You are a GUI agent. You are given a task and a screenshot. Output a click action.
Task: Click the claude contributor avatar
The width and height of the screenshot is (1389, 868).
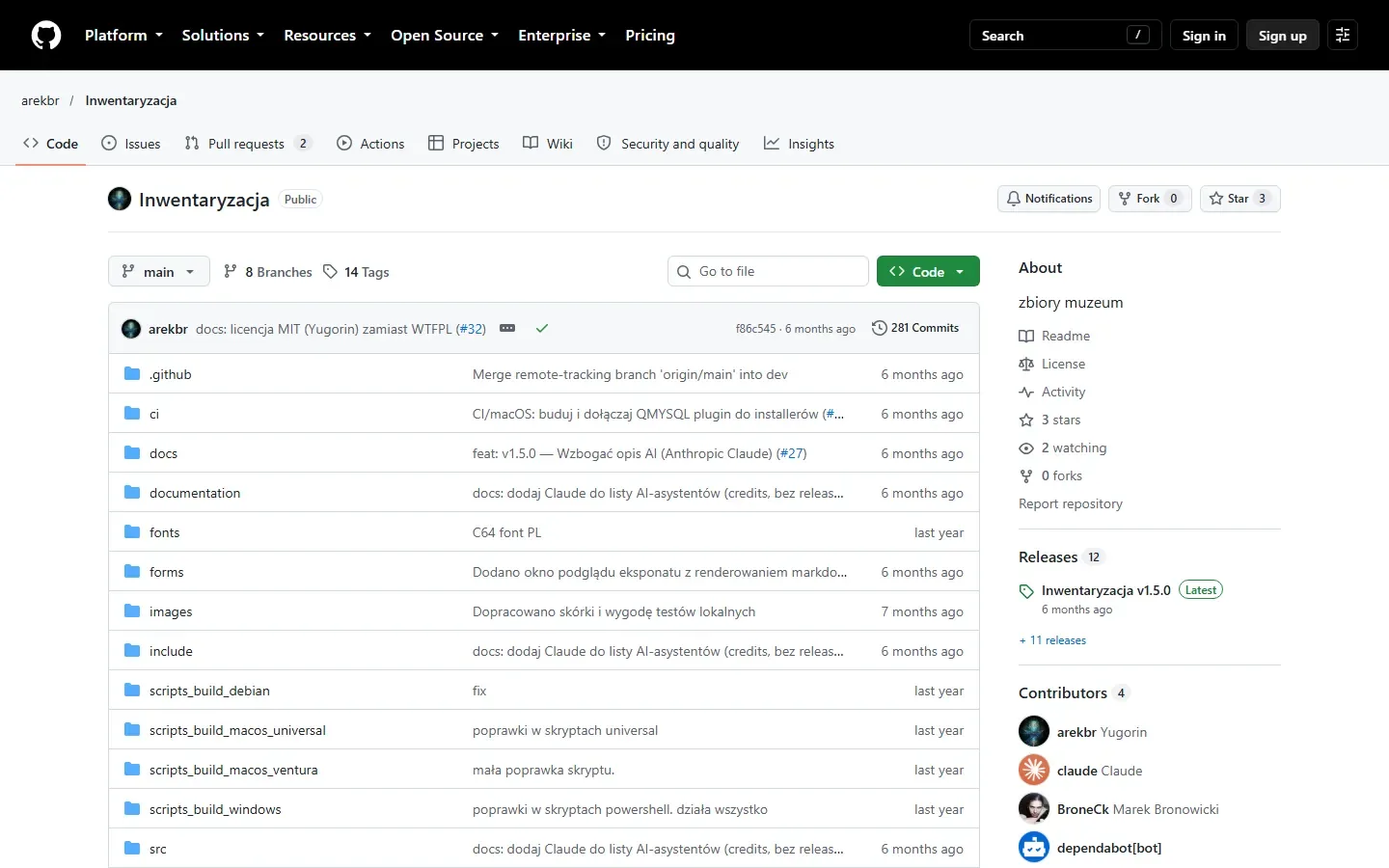click(x=1034, y=770)
